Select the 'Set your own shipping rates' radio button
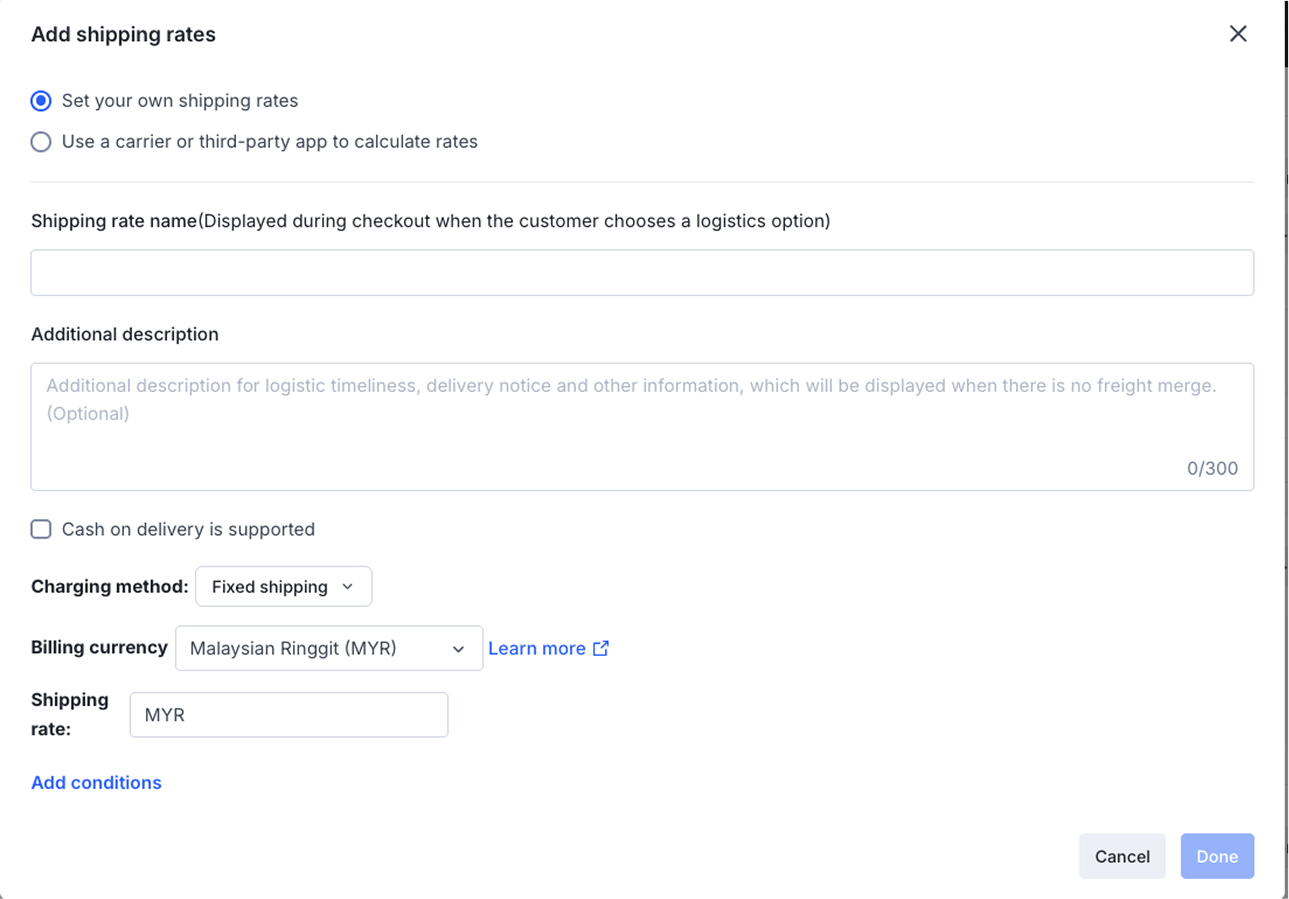 click(41, 101)
